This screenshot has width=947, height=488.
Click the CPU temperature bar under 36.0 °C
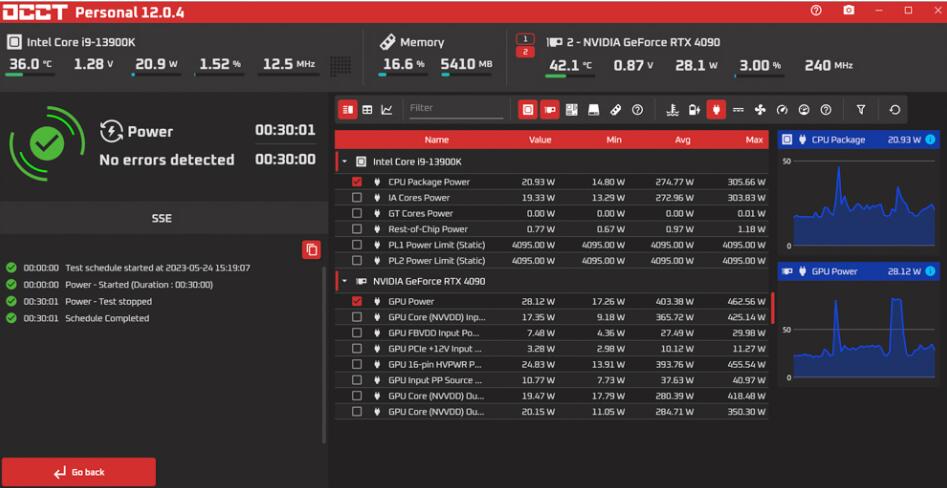click(x=30, y=75)
